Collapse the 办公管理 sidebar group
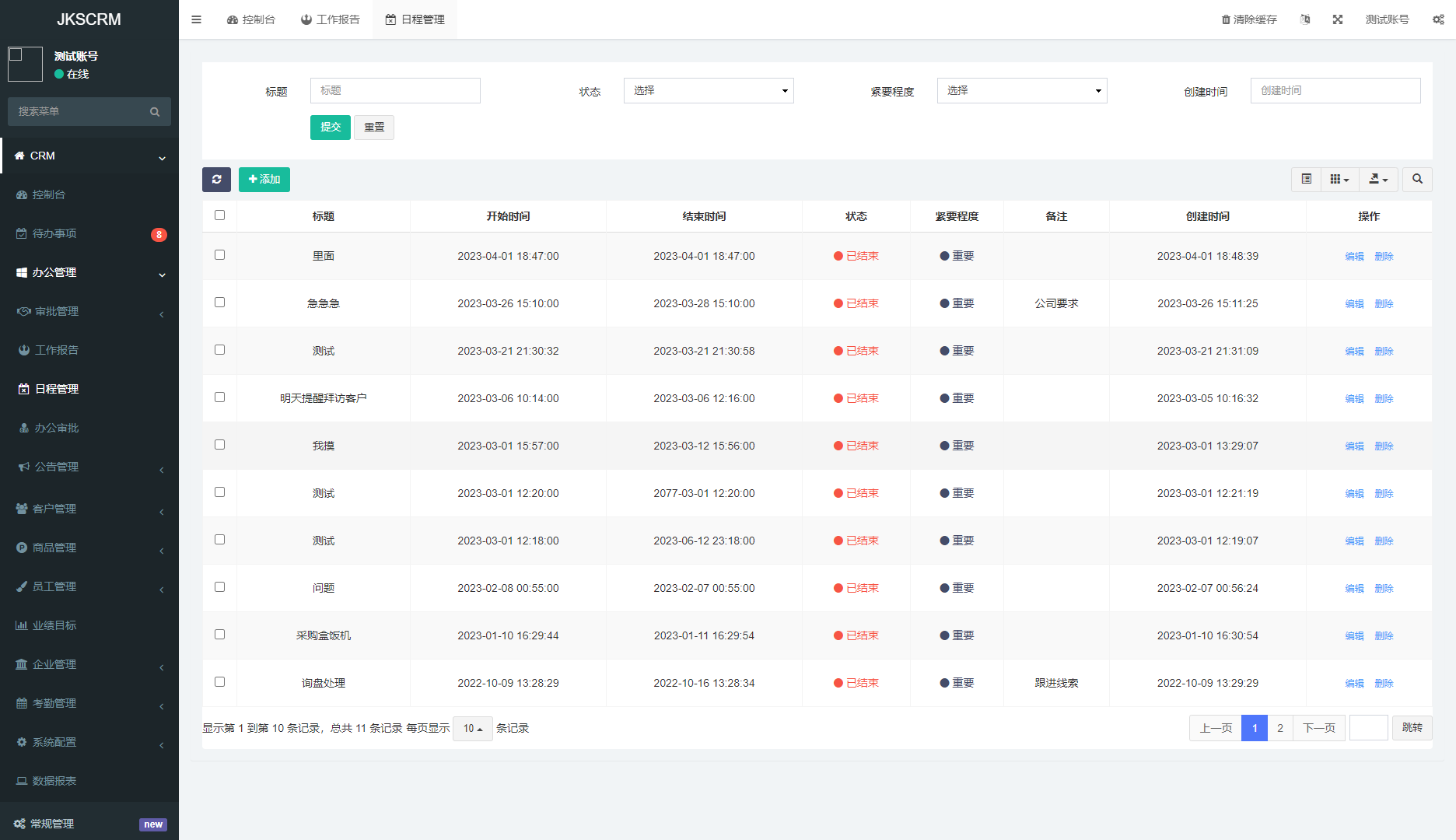The width and height of the screenshot is (1456, 840). pos(89,272)
